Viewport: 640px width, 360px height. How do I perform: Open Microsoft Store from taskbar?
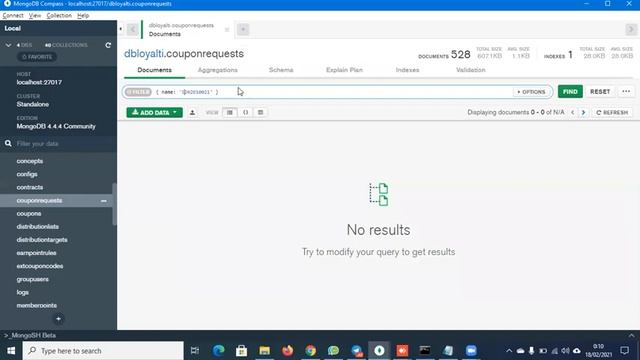(241, 351)
